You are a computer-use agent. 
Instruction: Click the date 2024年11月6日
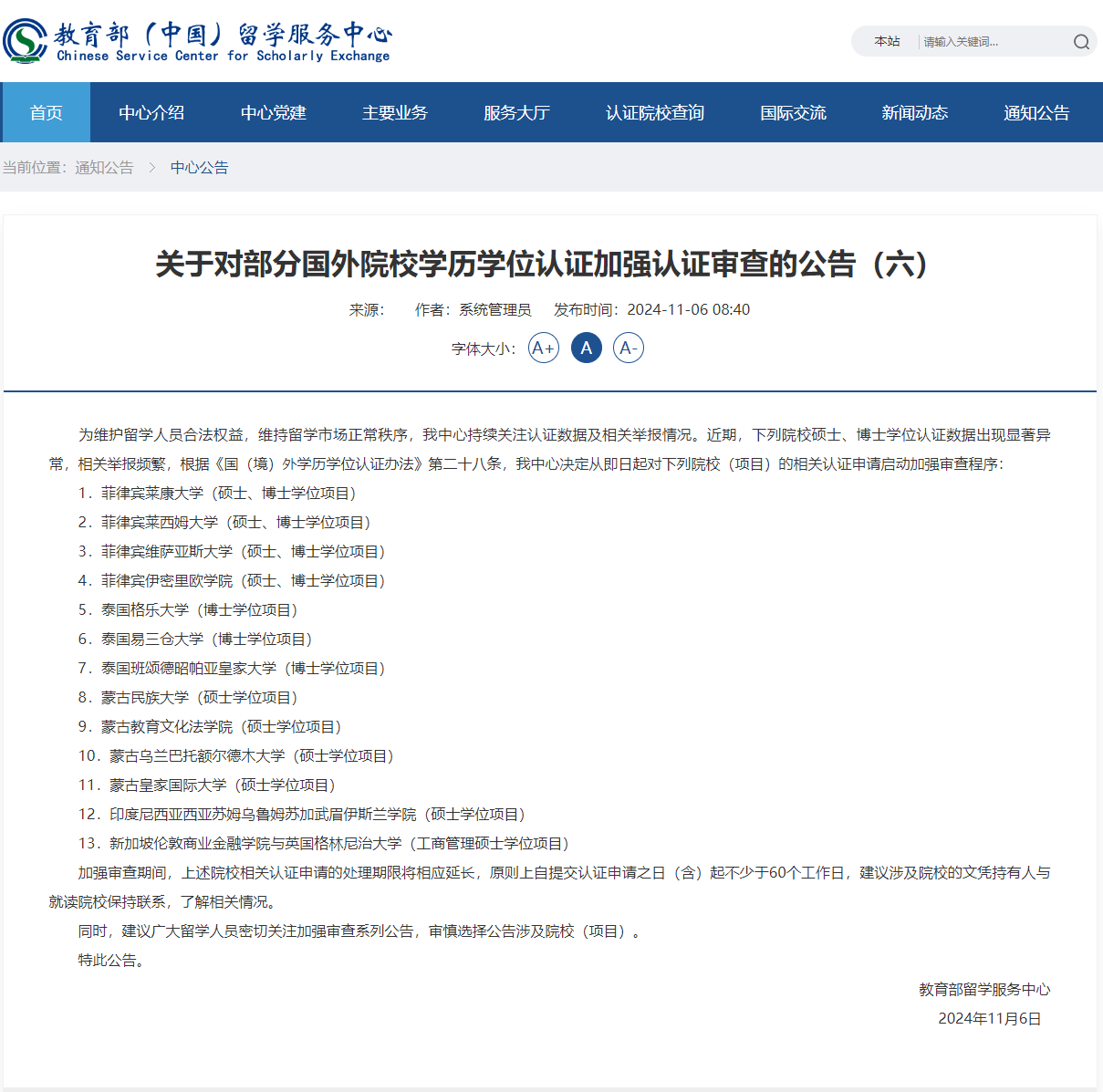990,1019
